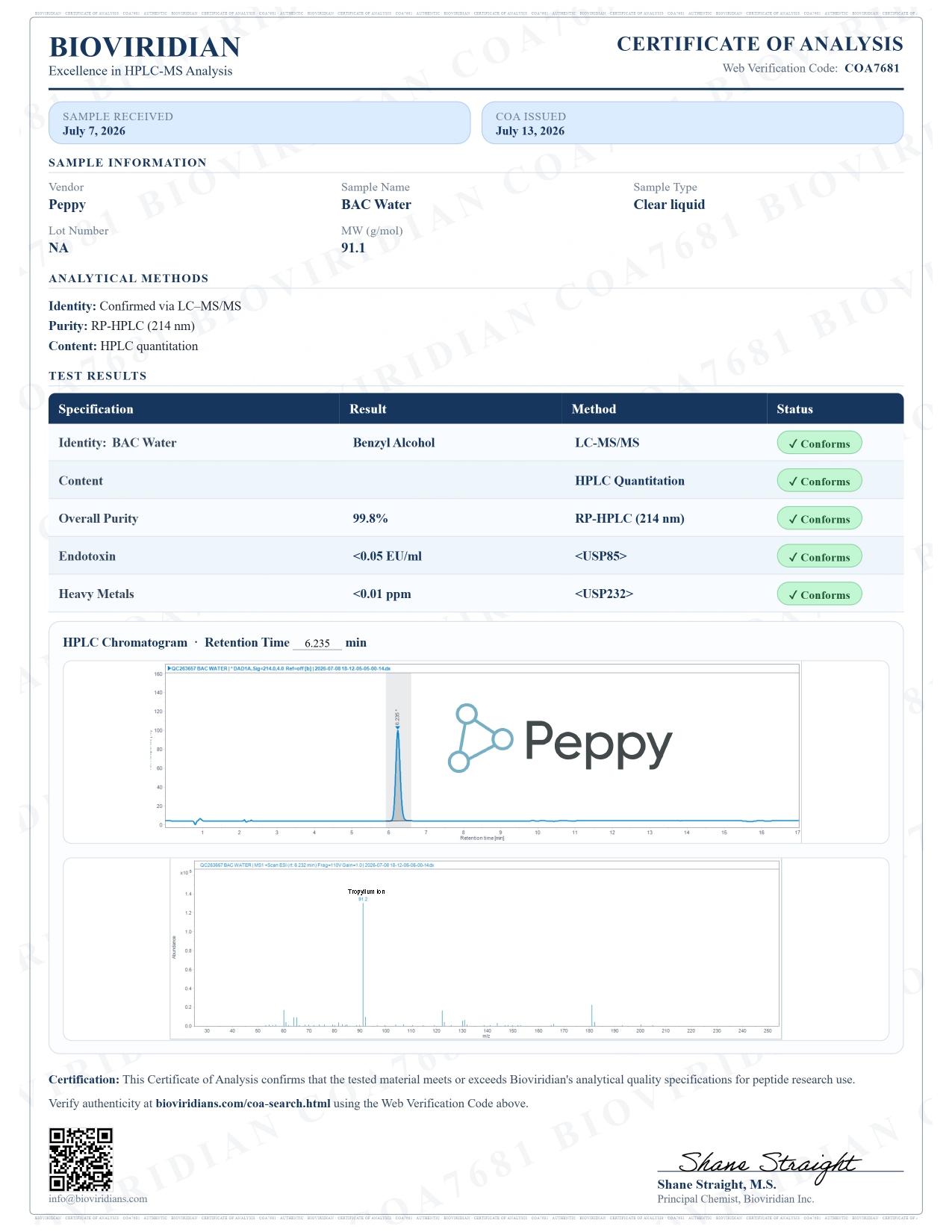
Task: Click the BIOVIRIDIAN heading
Action: (x=144, y=47)
